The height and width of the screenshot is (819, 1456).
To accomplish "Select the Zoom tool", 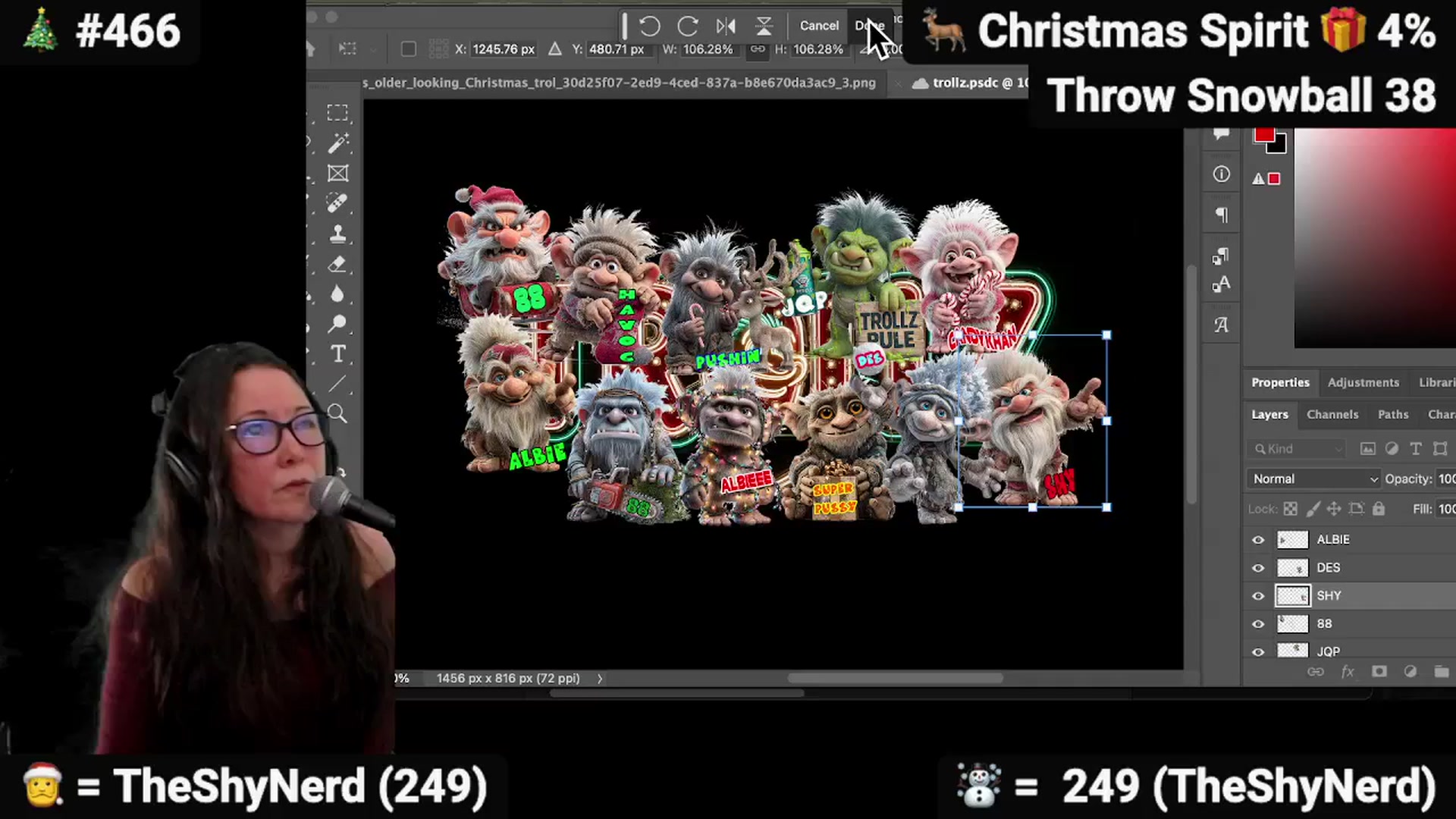I will (x=337, y=413).
